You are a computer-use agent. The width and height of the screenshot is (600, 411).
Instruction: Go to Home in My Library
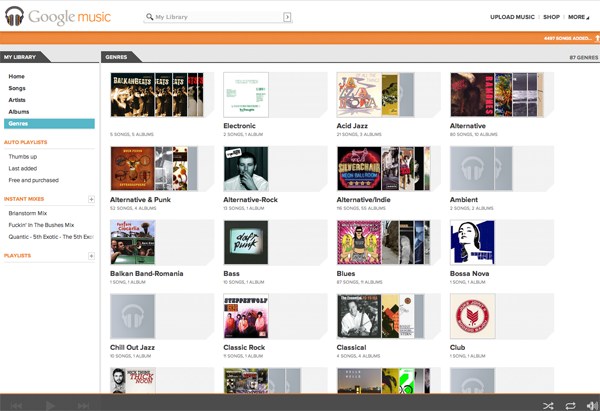(x=16, y=76)
